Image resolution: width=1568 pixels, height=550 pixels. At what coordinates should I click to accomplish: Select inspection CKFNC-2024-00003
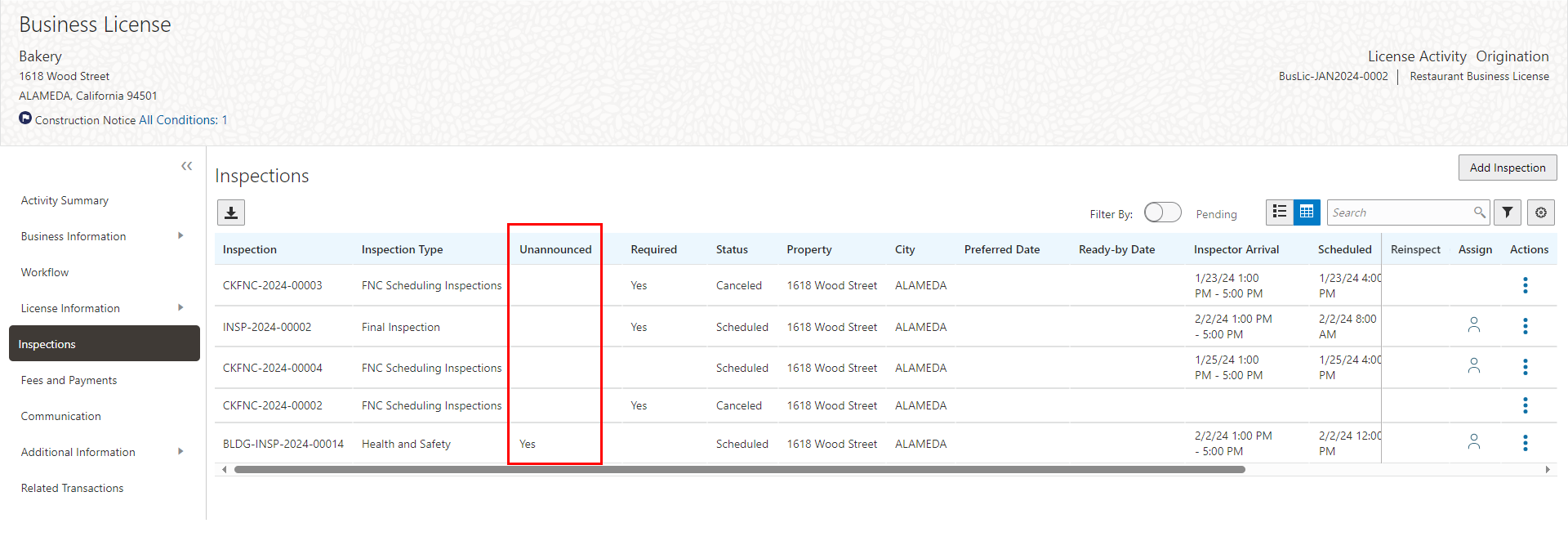pyautogui.click(x=273, y=285)
